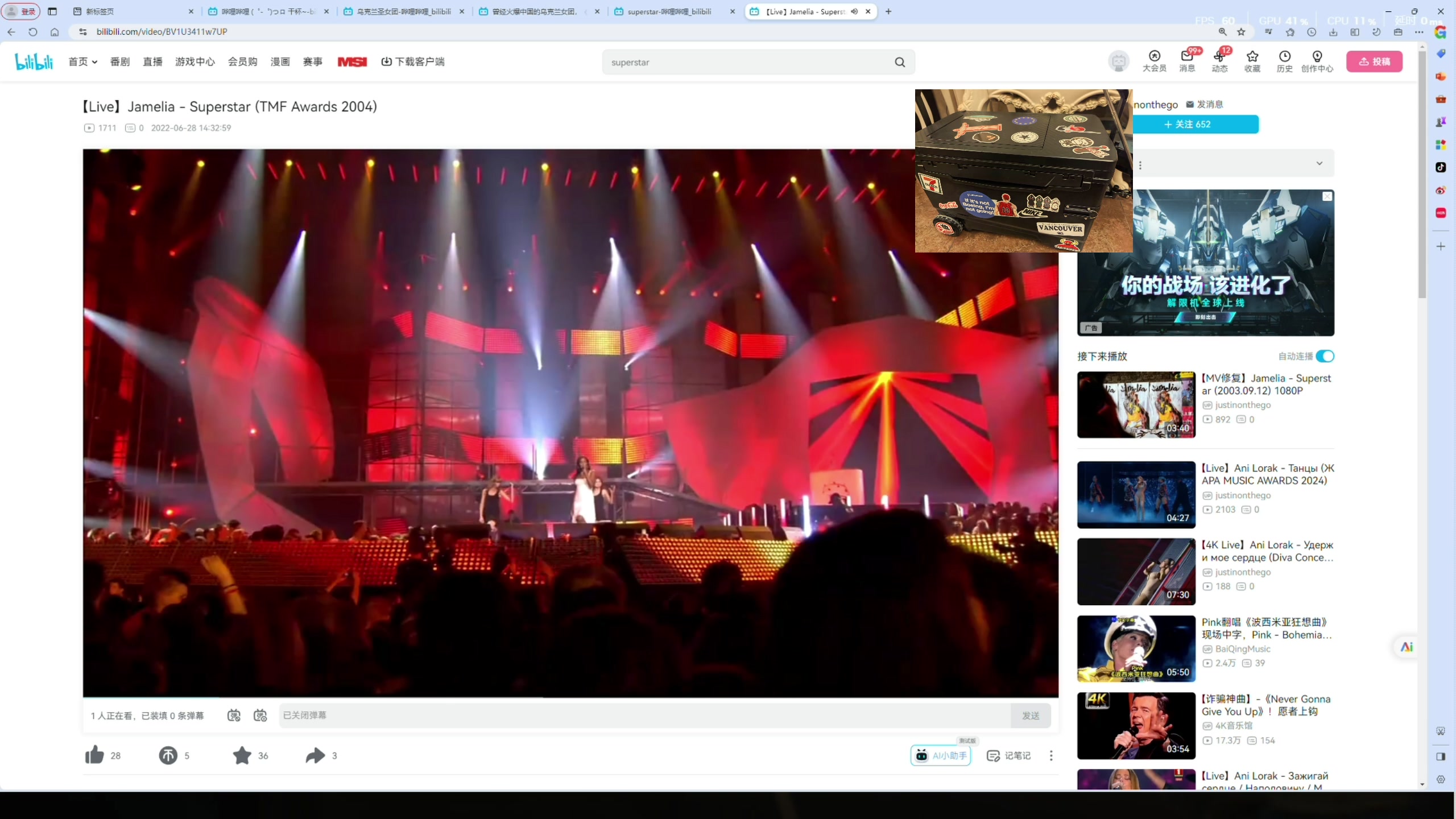This screenshot has height=819, width=1456.
Task: Like the video using thumbs-up icon
Action: click(94, 755)
